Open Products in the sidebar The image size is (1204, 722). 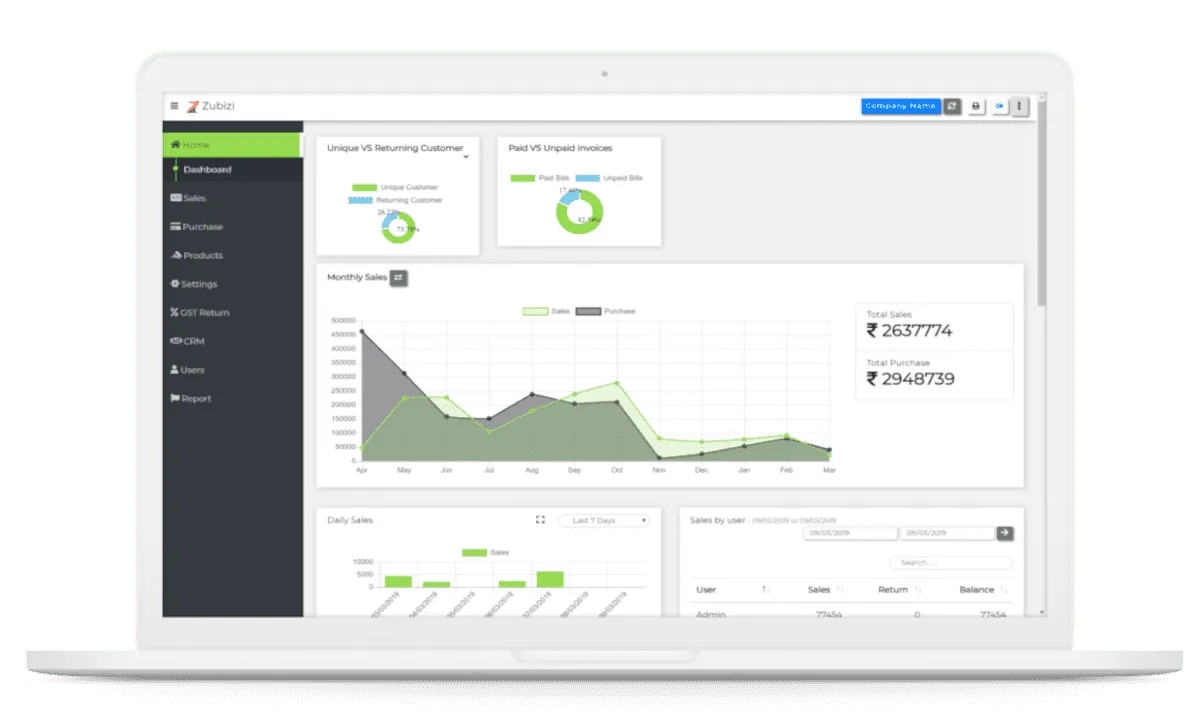[x=197, y=255]
